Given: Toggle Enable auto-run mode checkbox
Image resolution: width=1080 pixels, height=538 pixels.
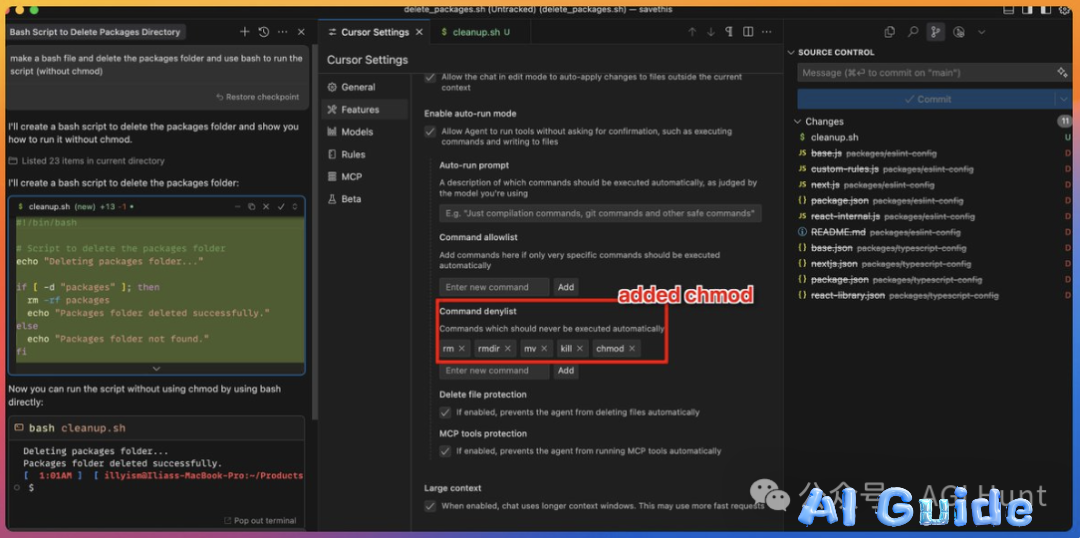Looking at the screenshot, I should (x=430, y=132).
